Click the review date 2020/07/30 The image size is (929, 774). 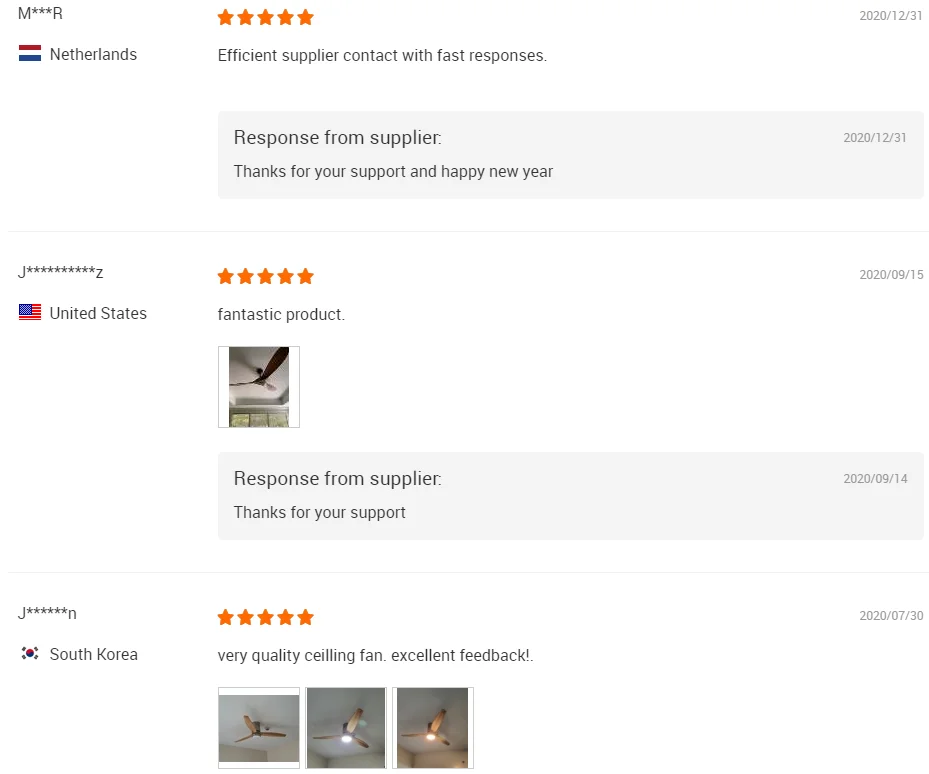[891, 616]
